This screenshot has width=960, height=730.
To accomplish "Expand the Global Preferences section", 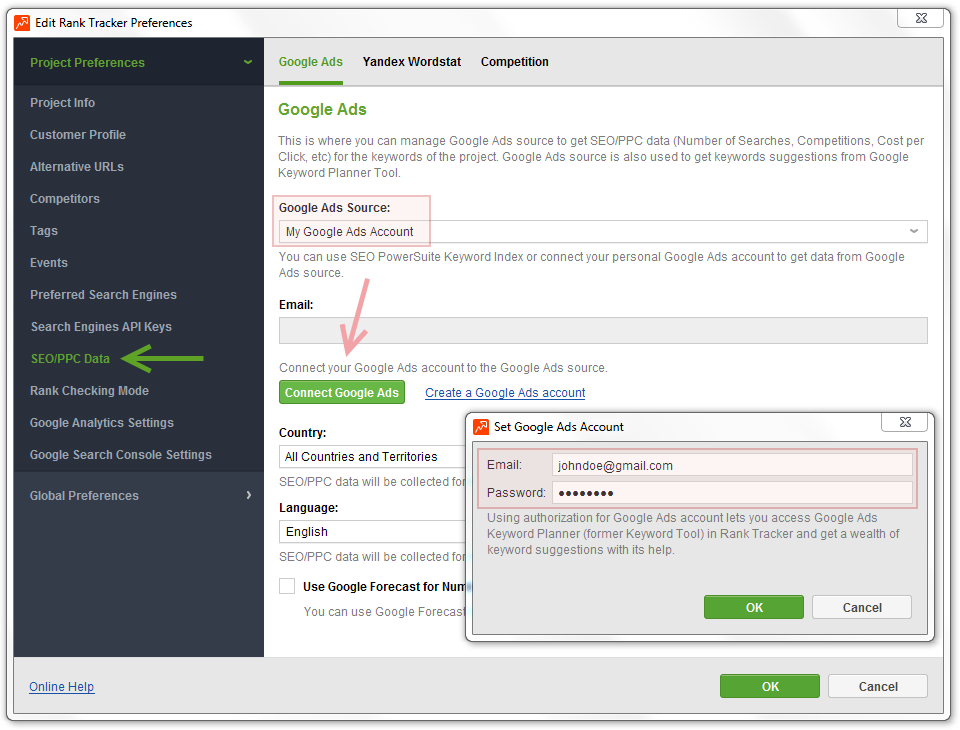I will pyautogui.click(x=249, y=495).
